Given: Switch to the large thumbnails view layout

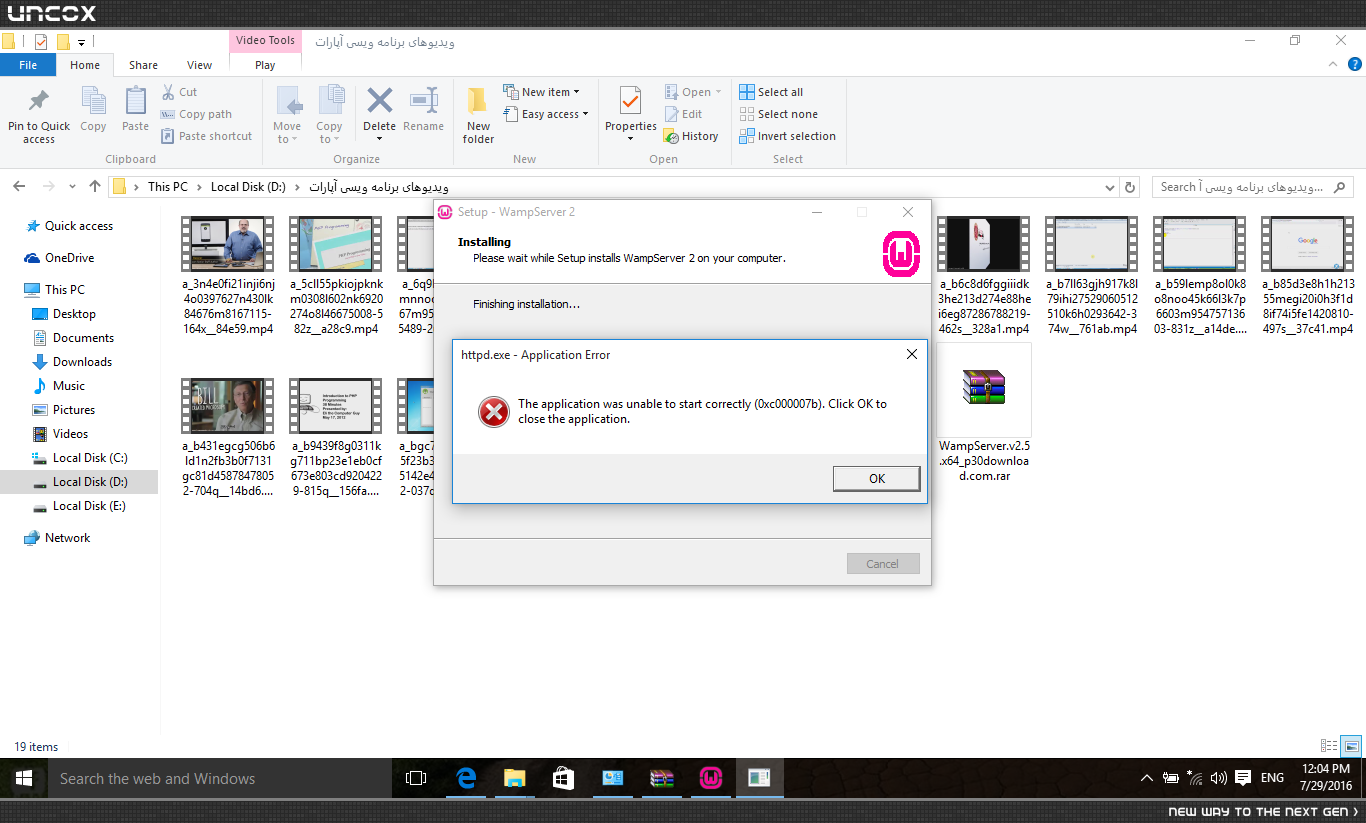Looking at the screenshot, I should (x=1351, y=746).
